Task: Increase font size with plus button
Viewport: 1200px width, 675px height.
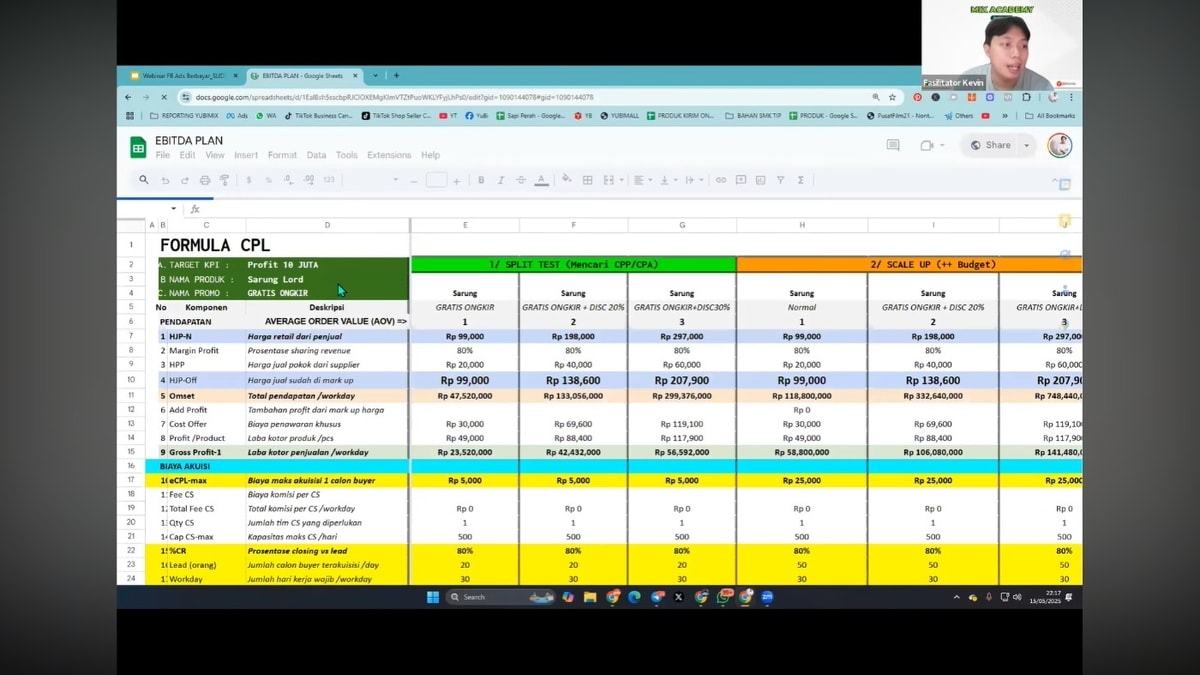Action: 457,181
